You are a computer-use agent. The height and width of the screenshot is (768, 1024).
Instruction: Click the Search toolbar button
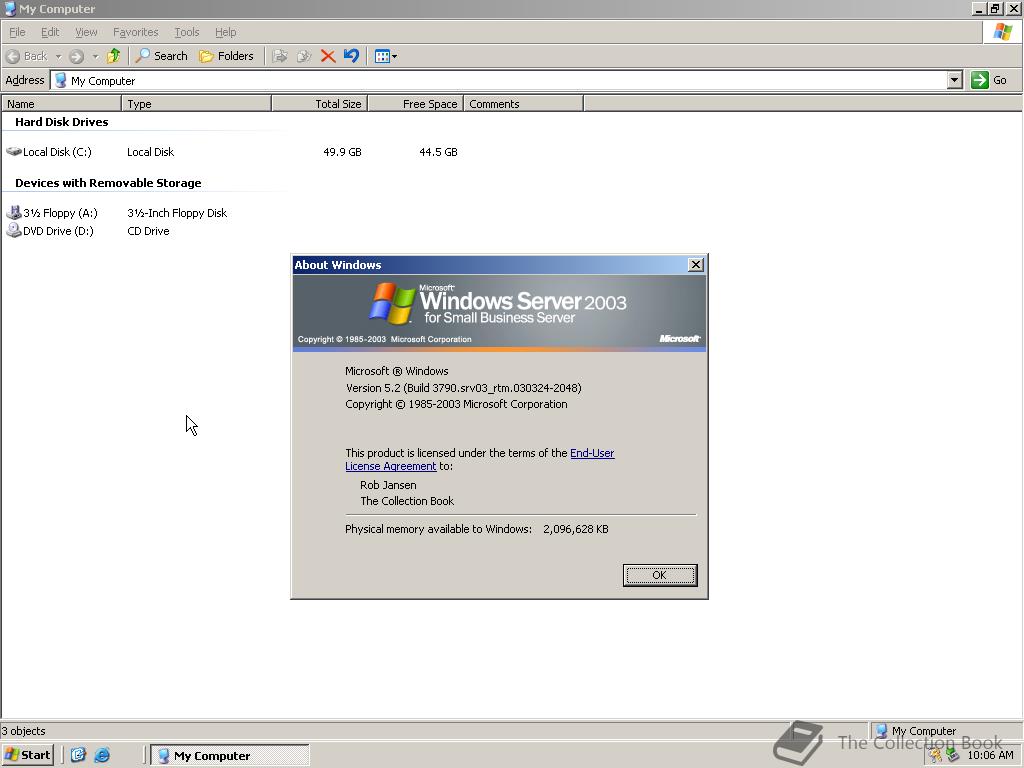[x=161, y=56]
